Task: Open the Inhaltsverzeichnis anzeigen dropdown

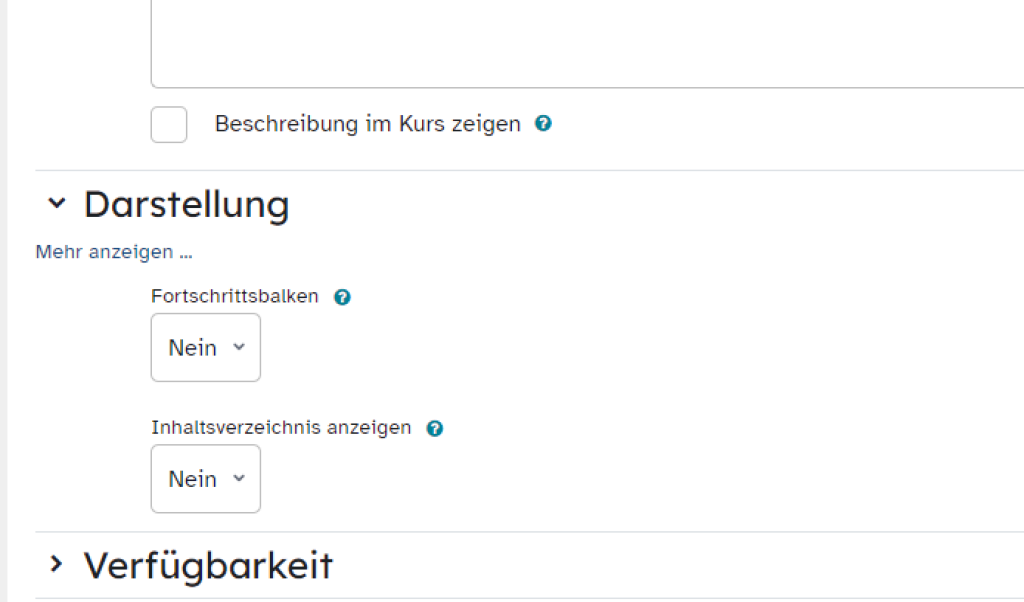Action: pos(206,479)
